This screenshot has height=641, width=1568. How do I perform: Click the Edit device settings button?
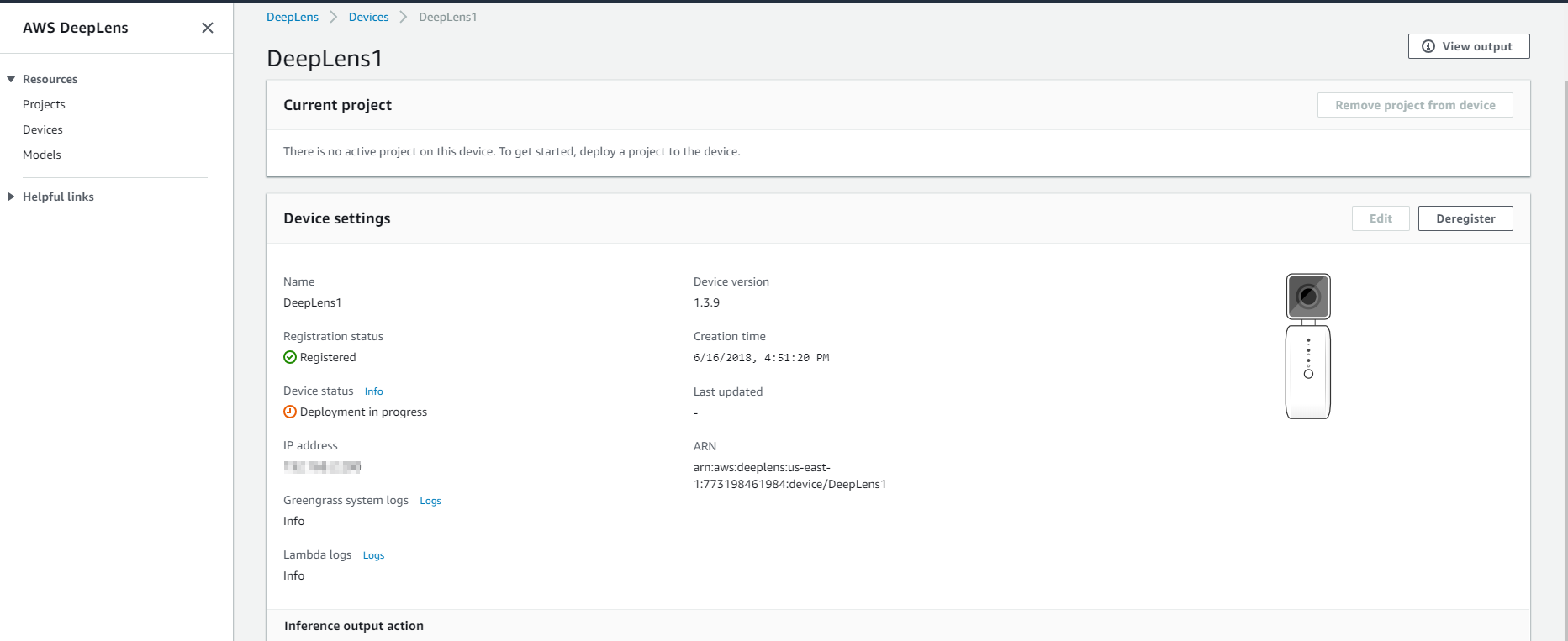1380,218
